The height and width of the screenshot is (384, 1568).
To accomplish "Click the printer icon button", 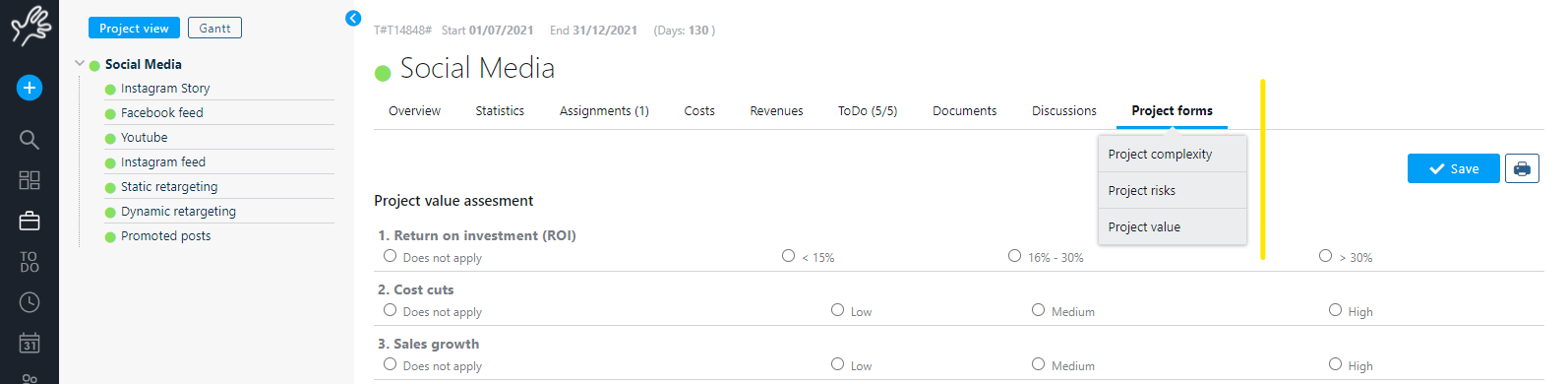I will point(1522,168).
